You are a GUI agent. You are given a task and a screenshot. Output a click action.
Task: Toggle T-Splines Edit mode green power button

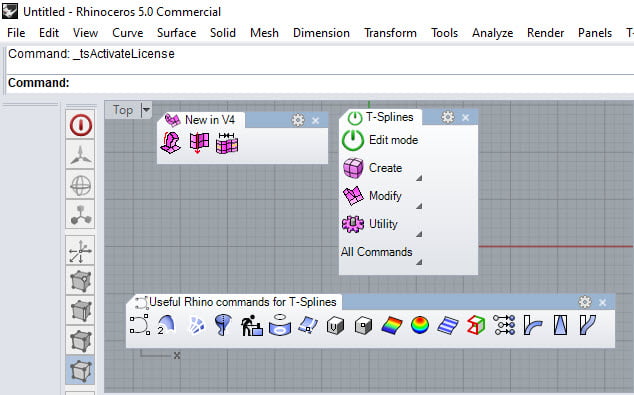pyautogui.click(x=353, y=140)
